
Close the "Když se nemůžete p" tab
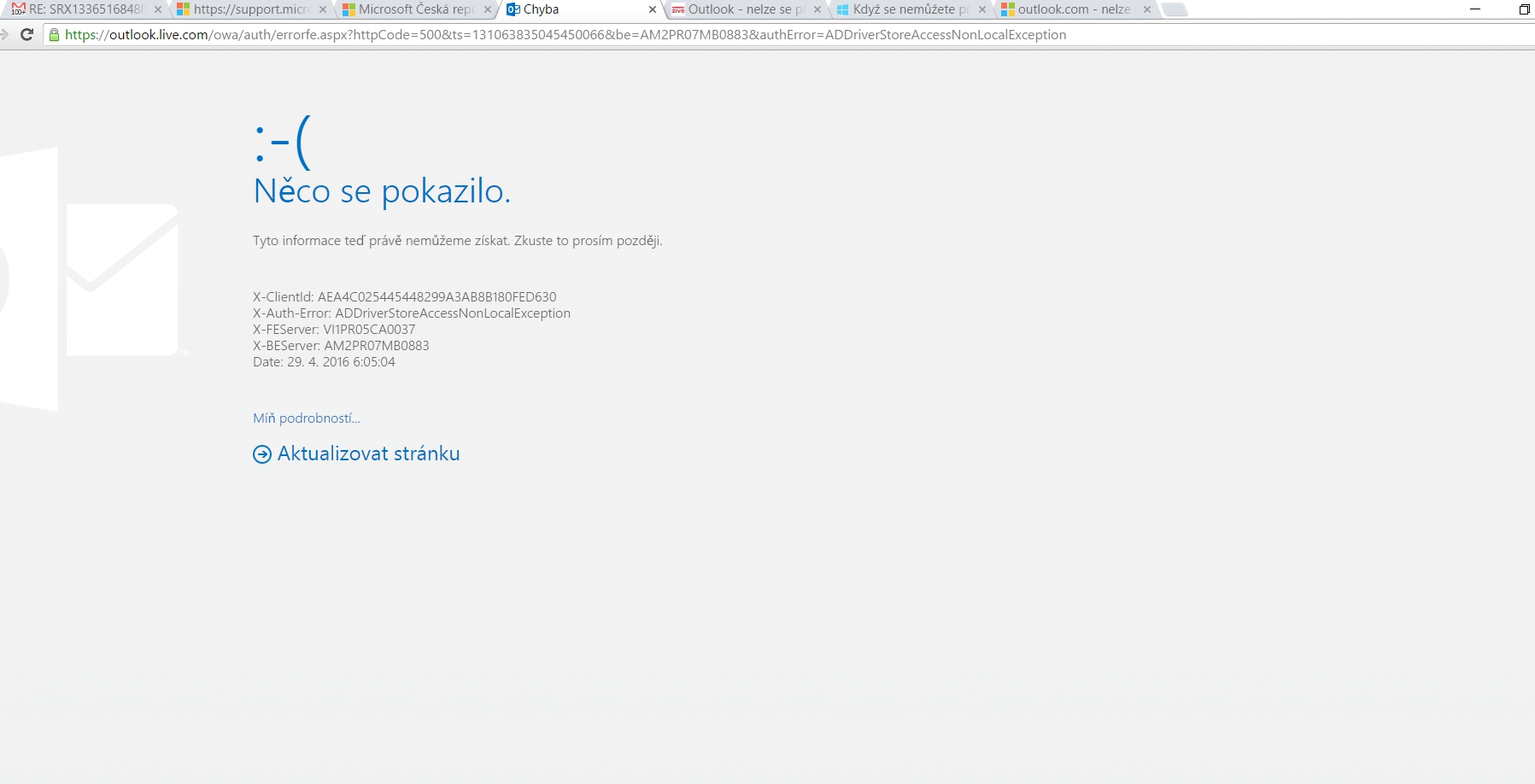pyautogui.click(x=982, y=9)
